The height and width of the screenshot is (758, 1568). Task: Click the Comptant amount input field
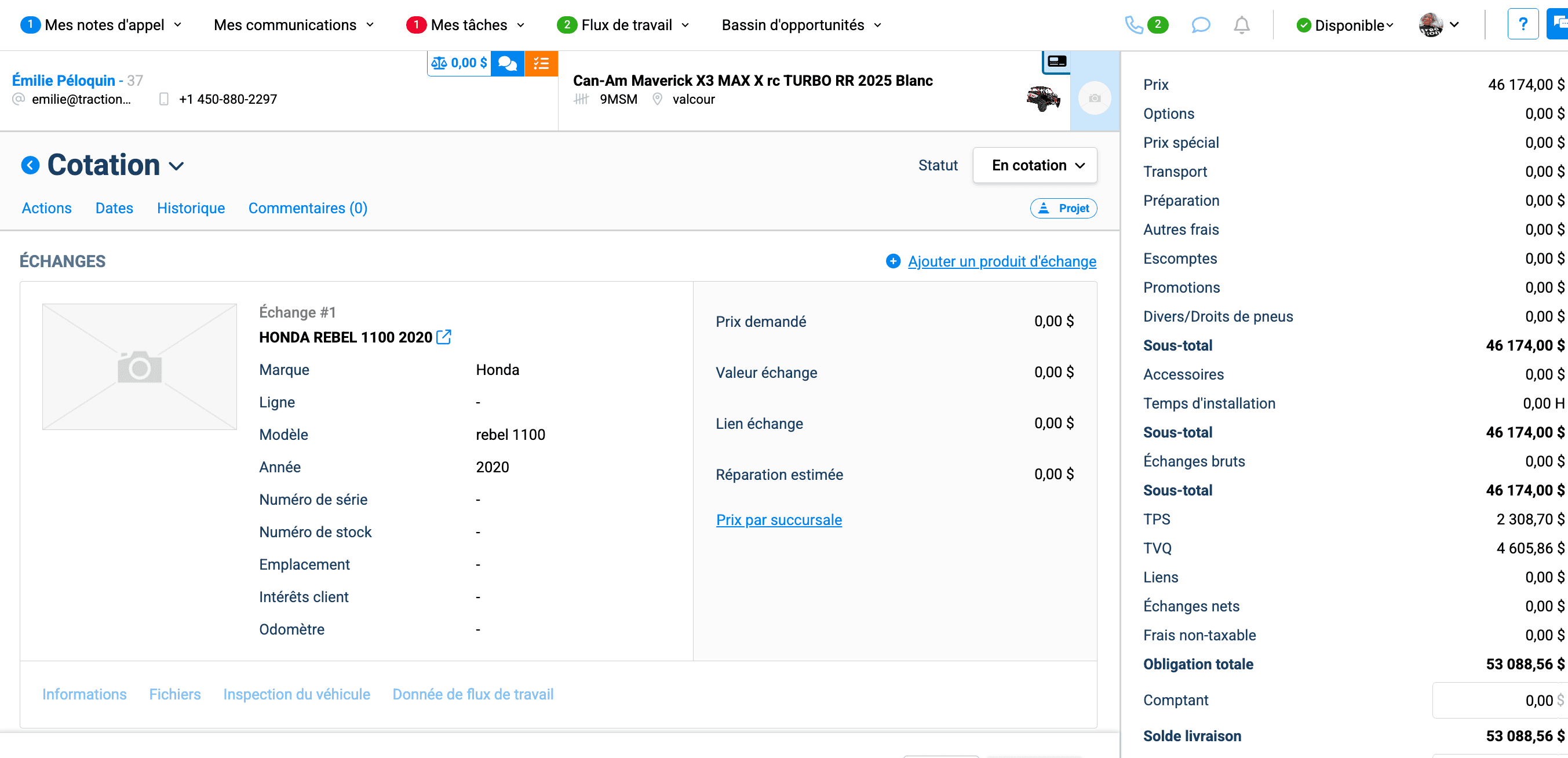tap(1500, 700)
